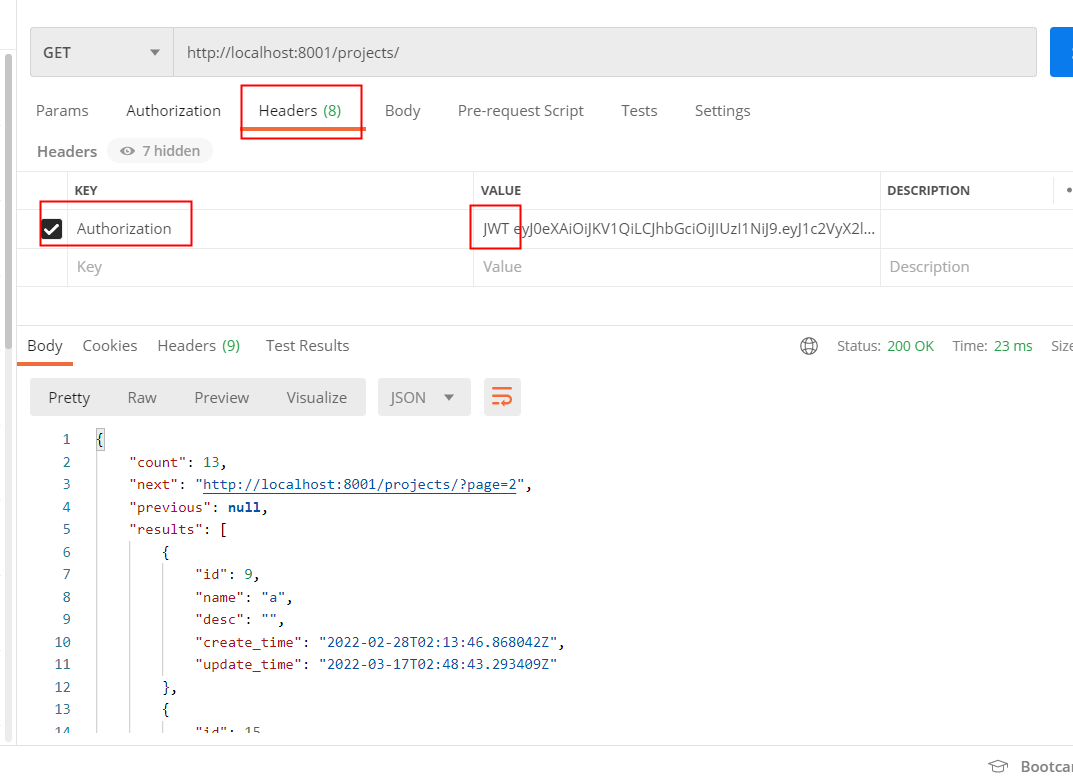Screen dimensions: 1073x776
Task: Click the empty Value placeholder field
Action: pos(677,267)
